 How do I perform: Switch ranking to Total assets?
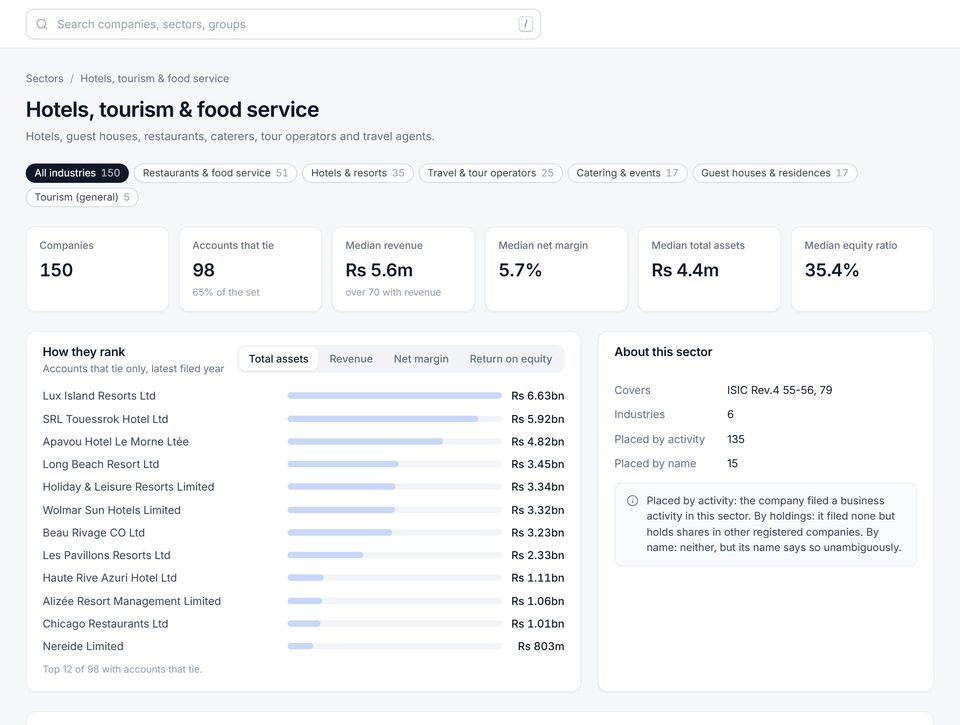click(x=279, y=359)
